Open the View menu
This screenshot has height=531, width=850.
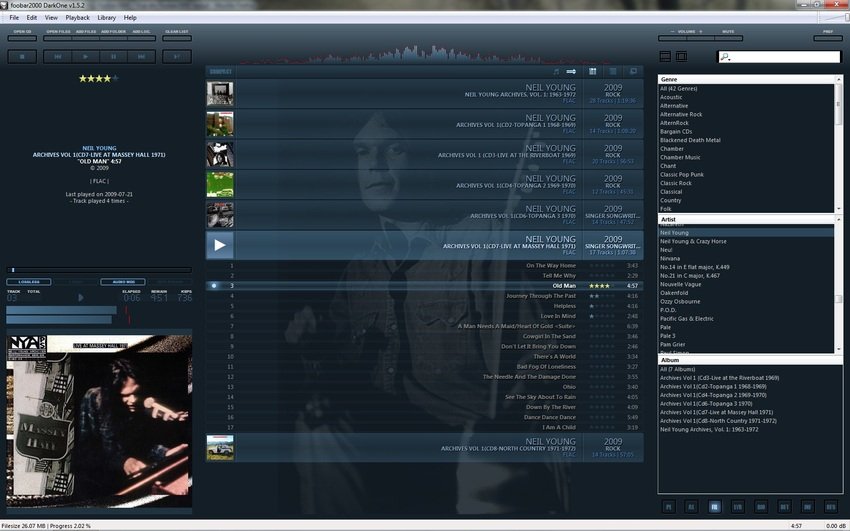tap(51, 17)
